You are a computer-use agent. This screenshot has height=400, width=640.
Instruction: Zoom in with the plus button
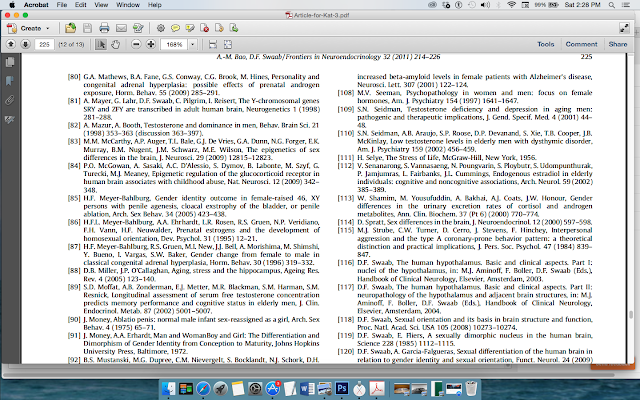[151, 44]
